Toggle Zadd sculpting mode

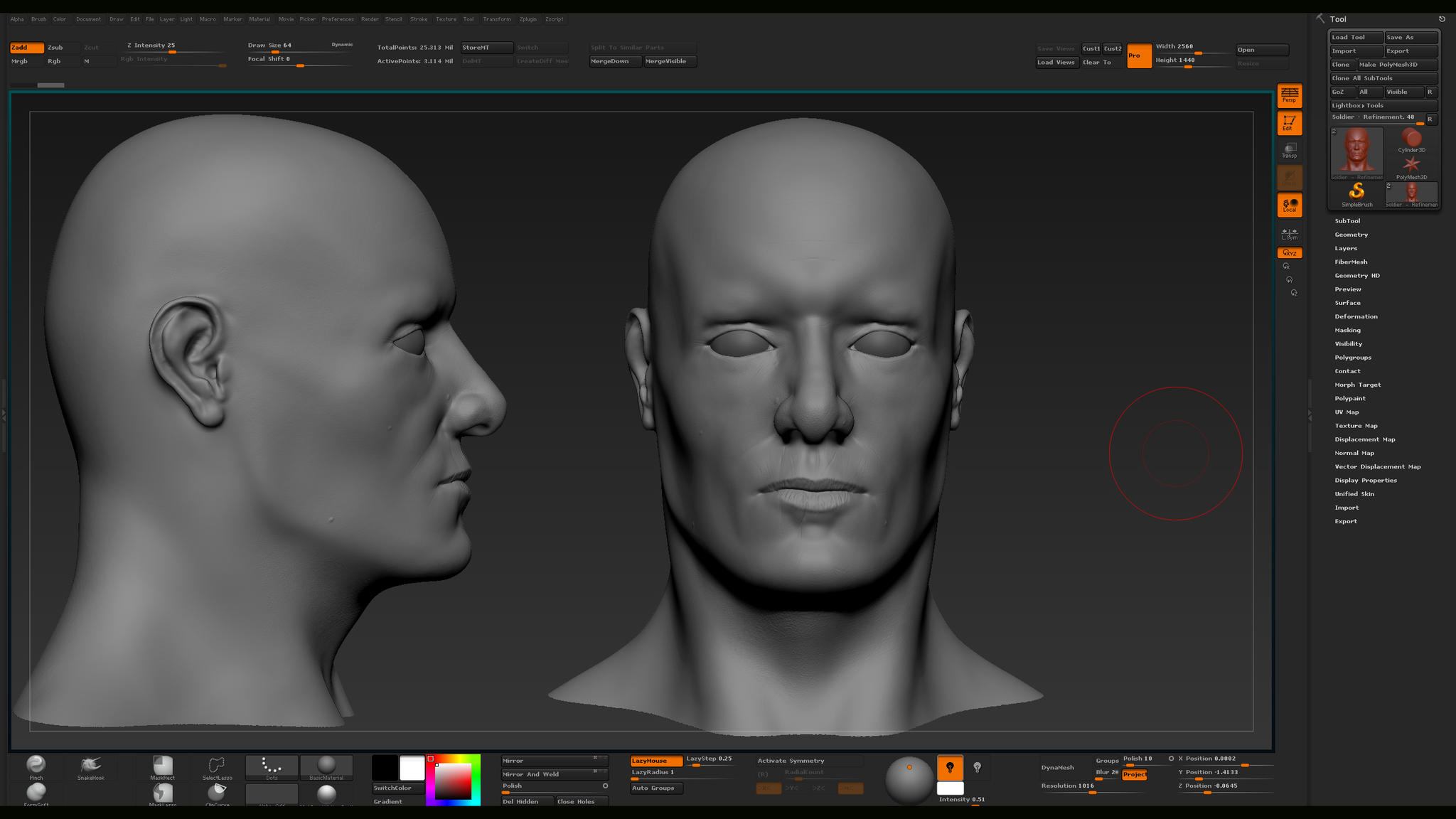click(x=26, y=48)
